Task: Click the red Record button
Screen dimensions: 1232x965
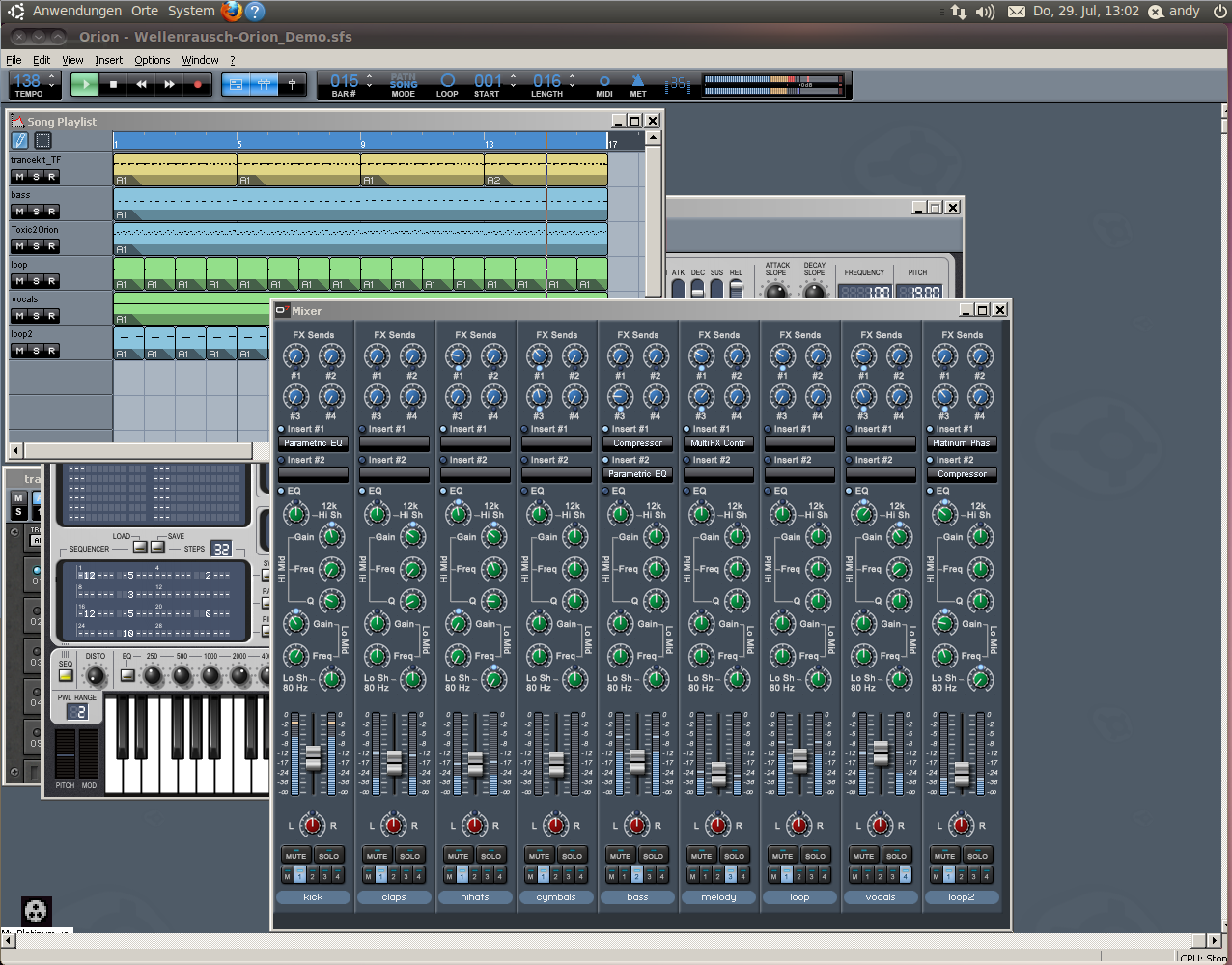Action: pos(198,85)
